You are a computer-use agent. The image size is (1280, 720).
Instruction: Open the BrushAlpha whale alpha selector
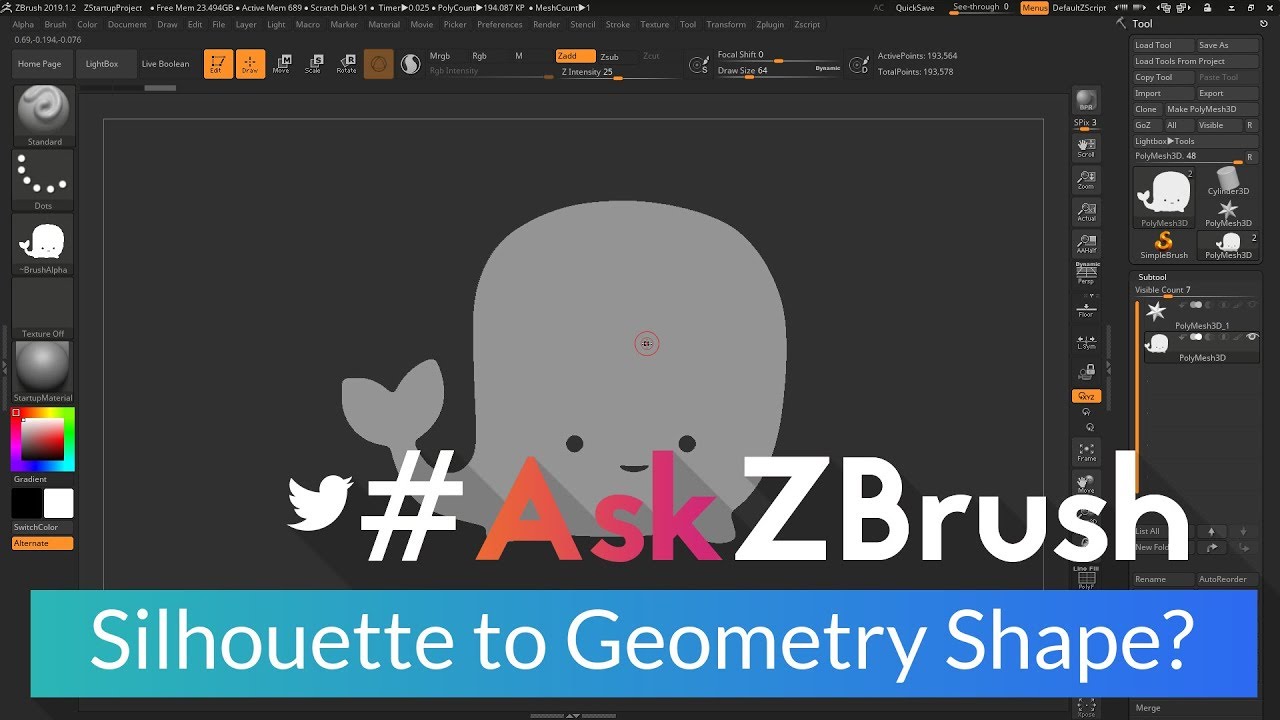pyautogui.click(x=44, y=244)
